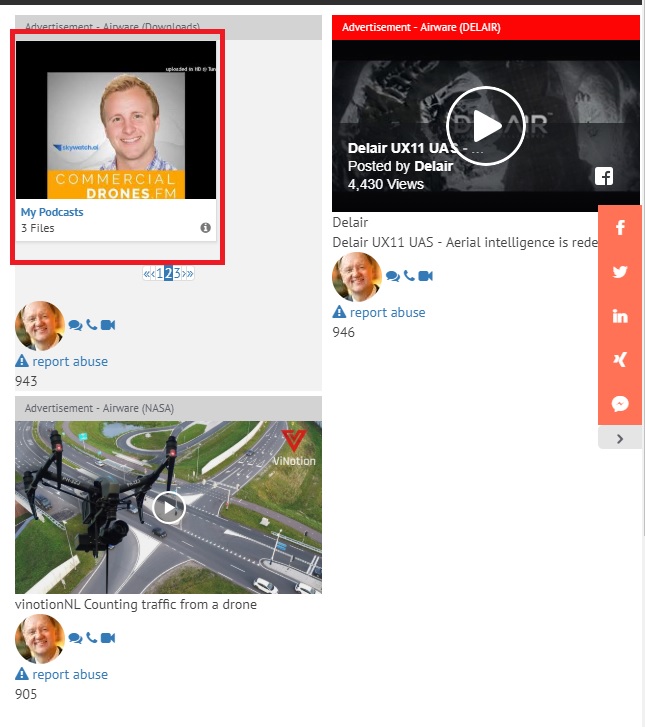Go to first page of podcast pager
Screen dimensions: 645x727
pyautogui.click(x=146, y=274)
